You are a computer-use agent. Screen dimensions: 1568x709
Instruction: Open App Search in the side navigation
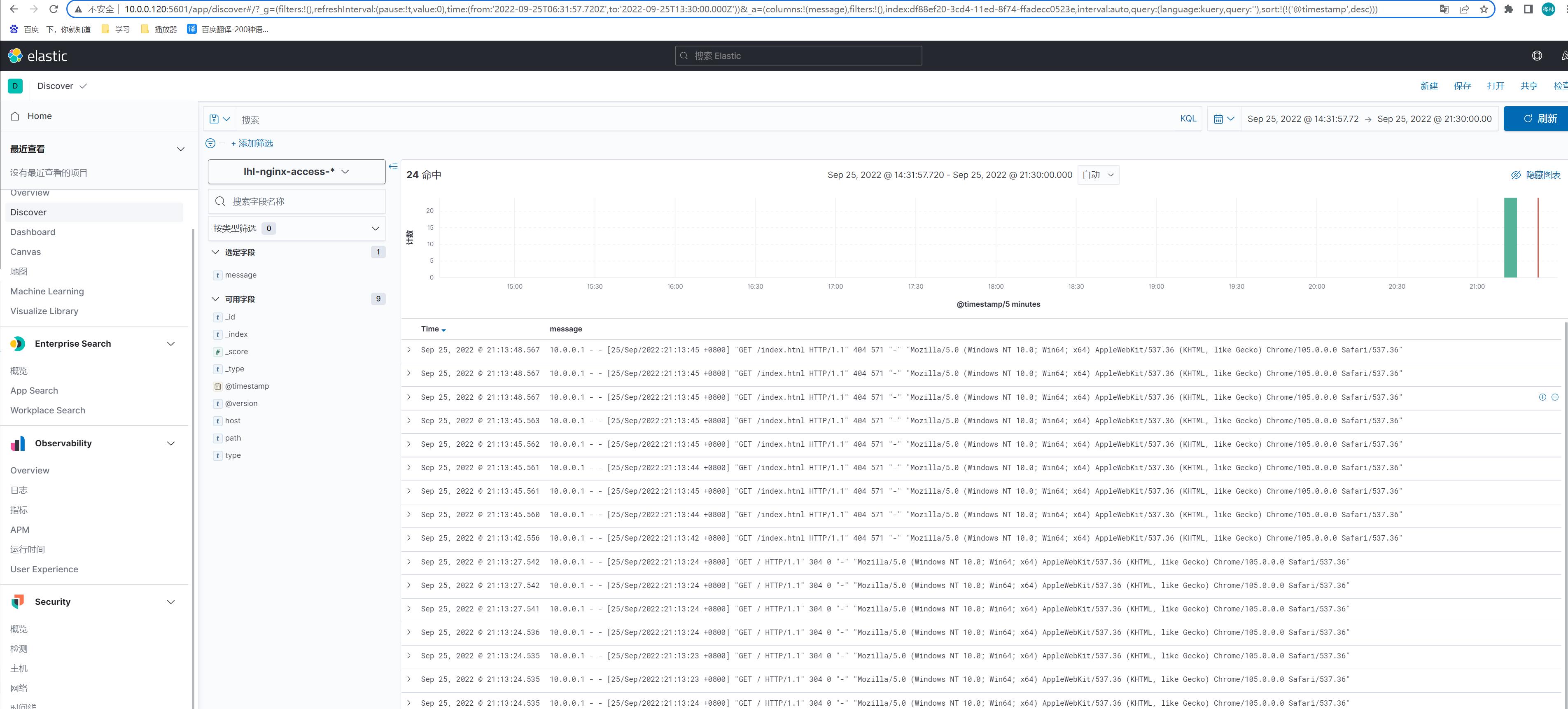coord(34,391)
